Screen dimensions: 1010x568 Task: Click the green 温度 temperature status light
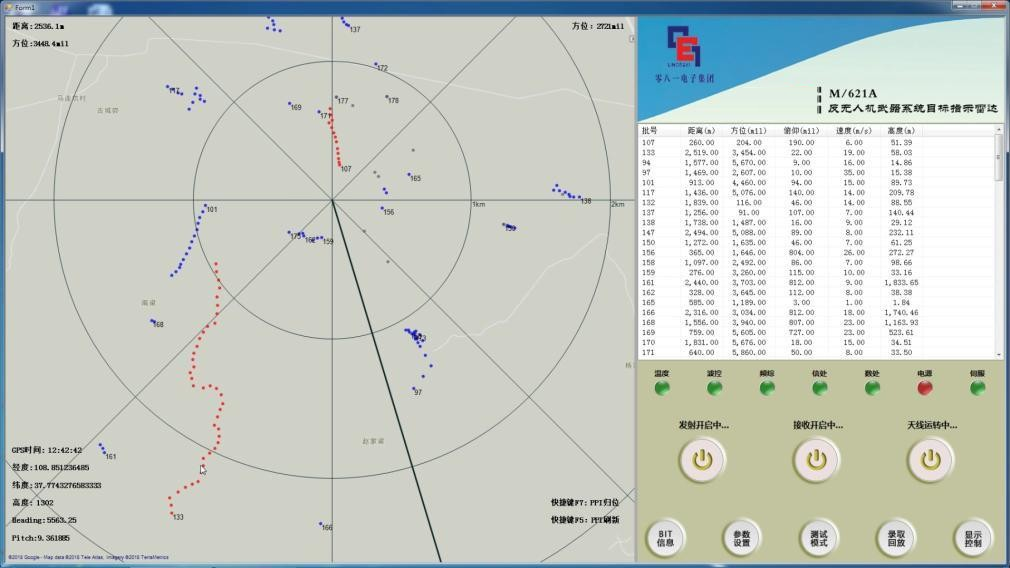tap(661, 388)
